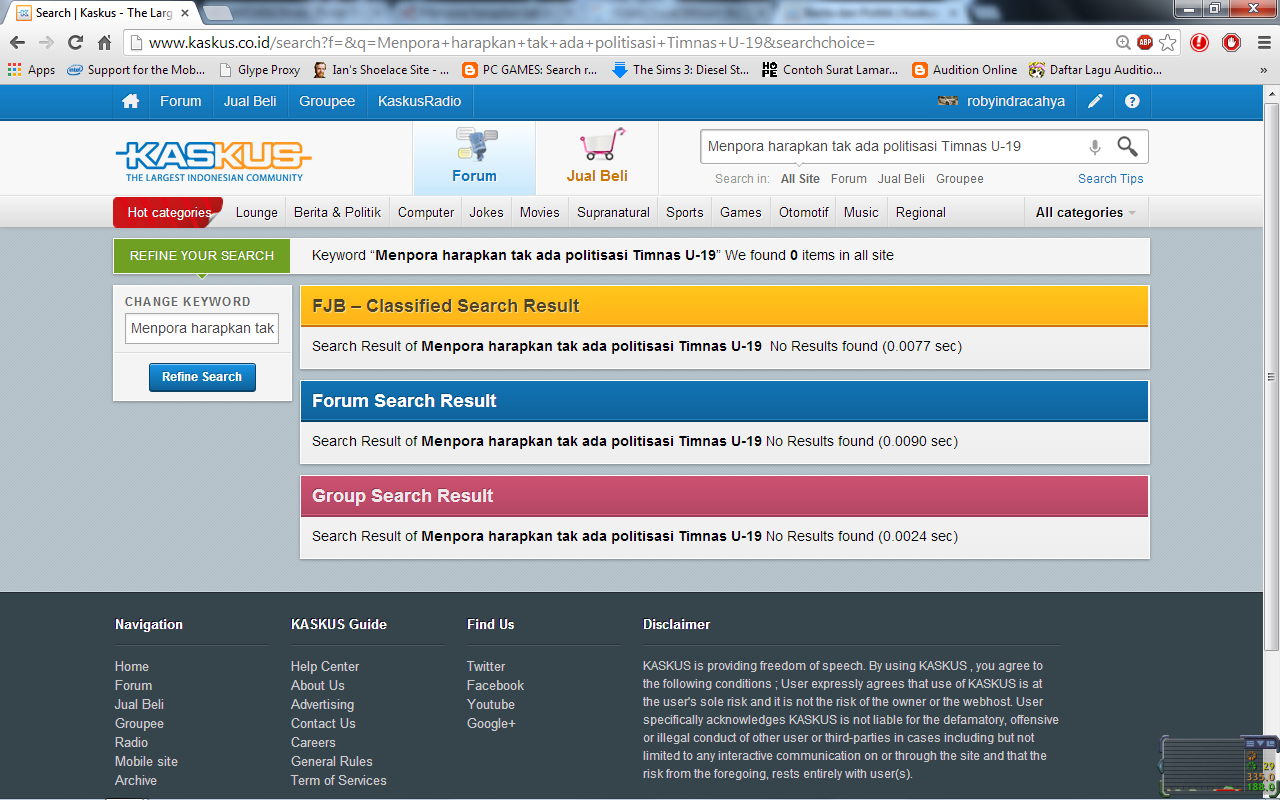Search in Jual Beli option
Viewport: 1280px width, 800px height.
click(901, 179)
